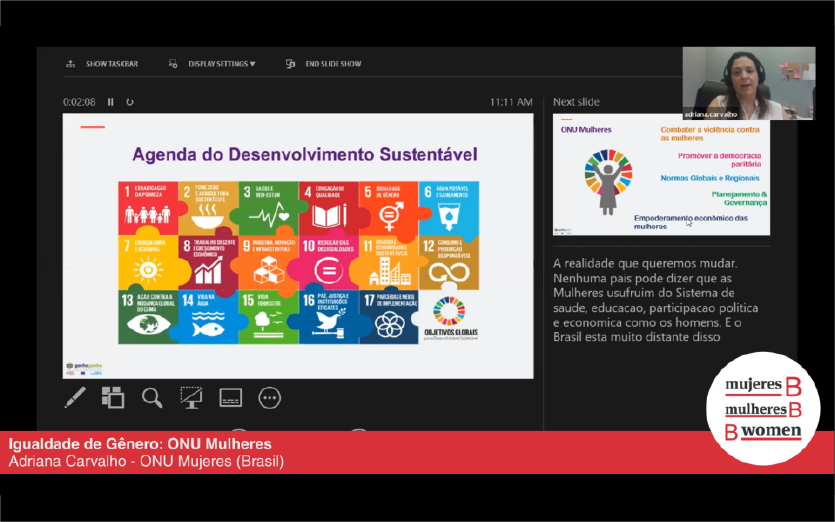The width and height of the screenshot is (835, 522).
Task: Select the adriana.carvalho webcam video
Action: (x=749, y=83)
